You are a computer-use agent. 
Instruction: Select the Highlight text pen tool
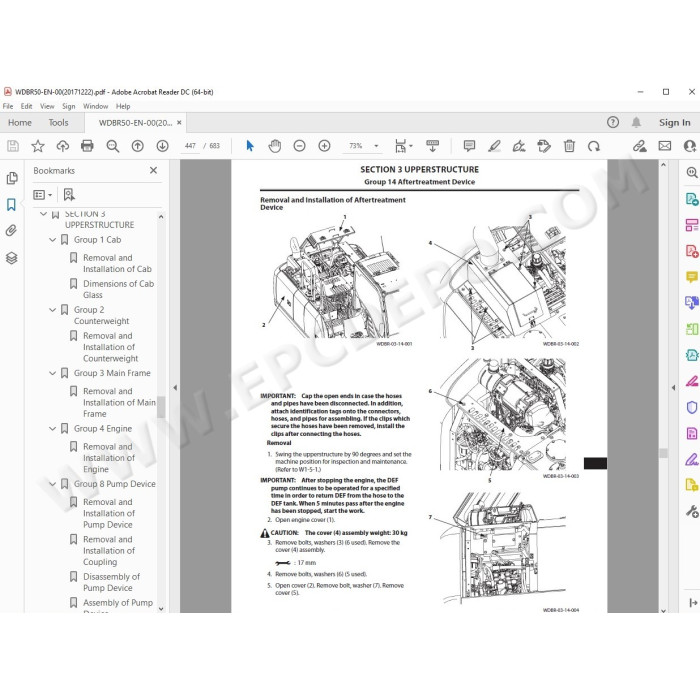point(494,146)
